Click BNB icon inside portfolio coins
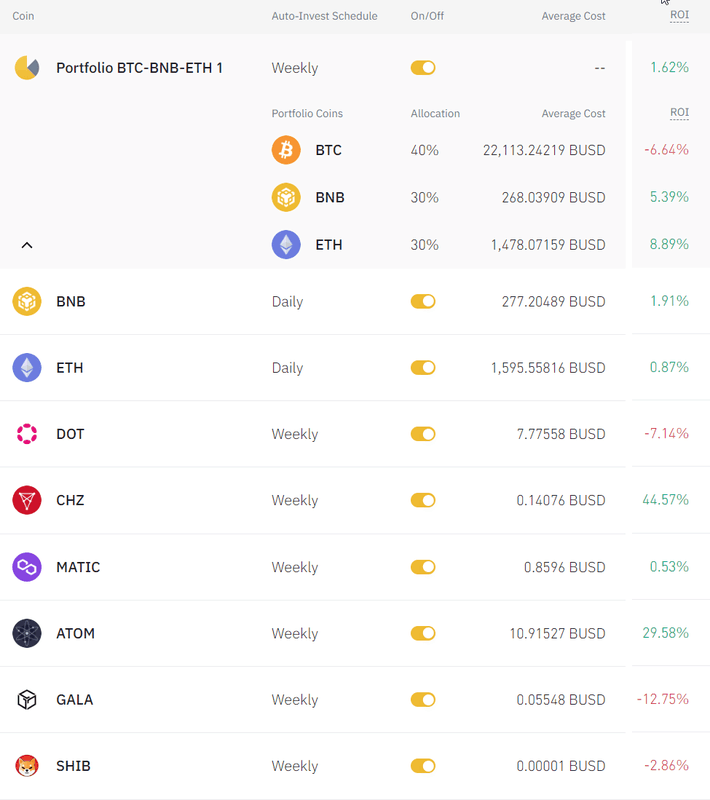710x800 pixels. tap(286, 197)
